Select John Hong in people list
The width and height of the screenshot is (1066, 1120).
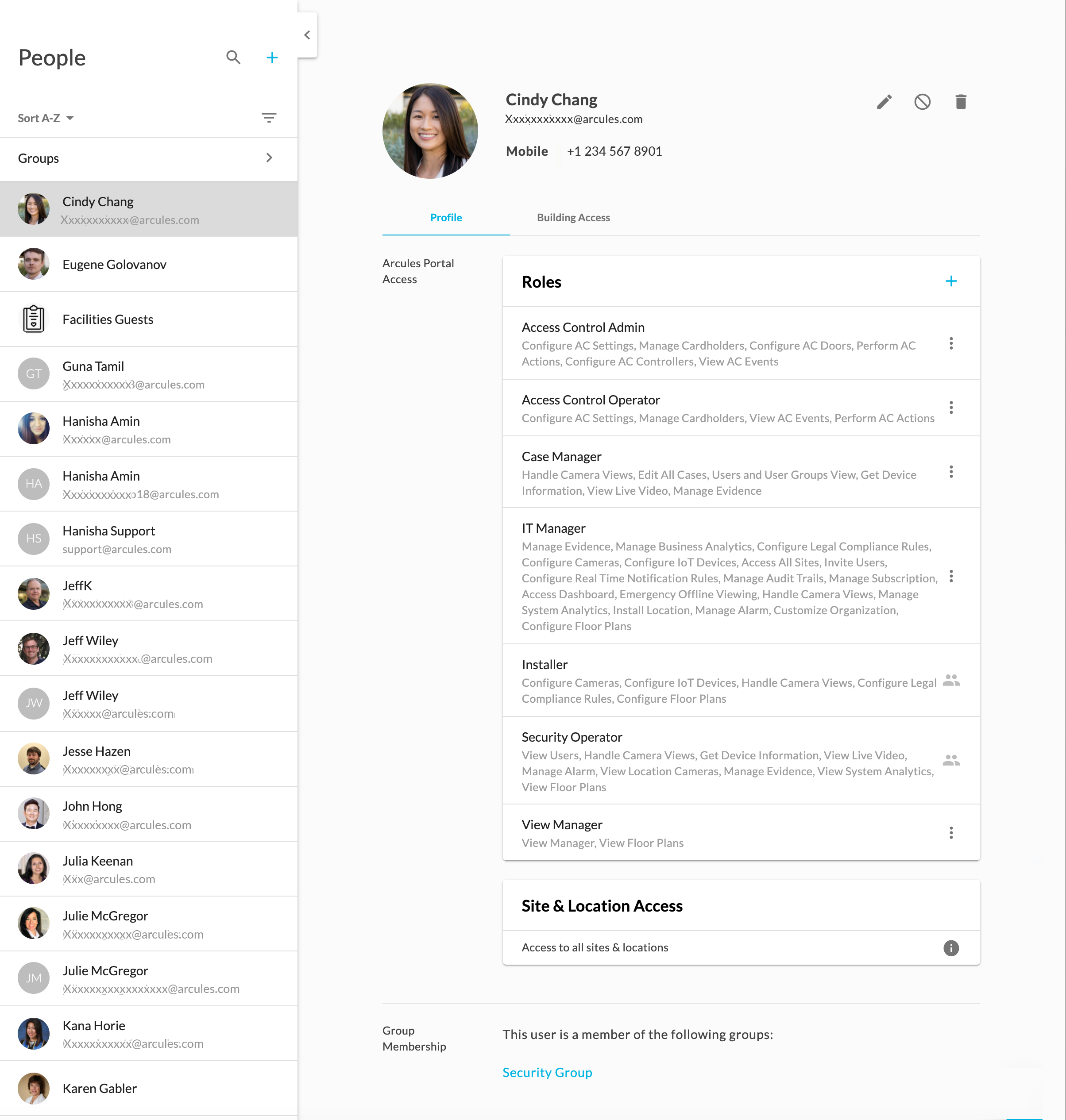149,814
